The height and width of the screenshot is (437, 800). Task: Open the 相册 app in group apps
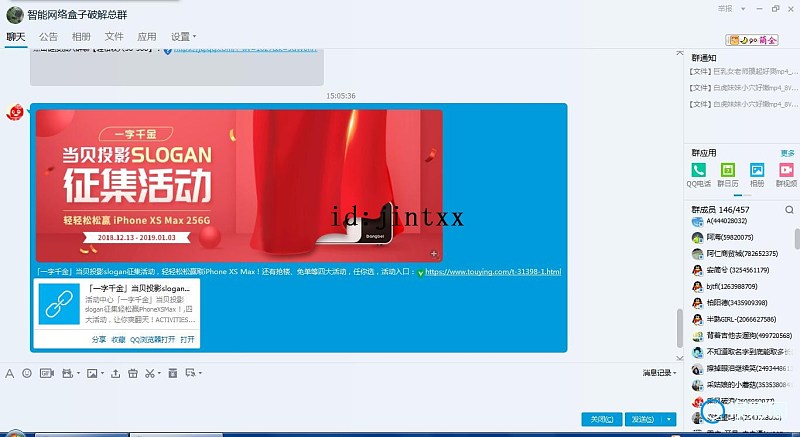click(757, 175)
